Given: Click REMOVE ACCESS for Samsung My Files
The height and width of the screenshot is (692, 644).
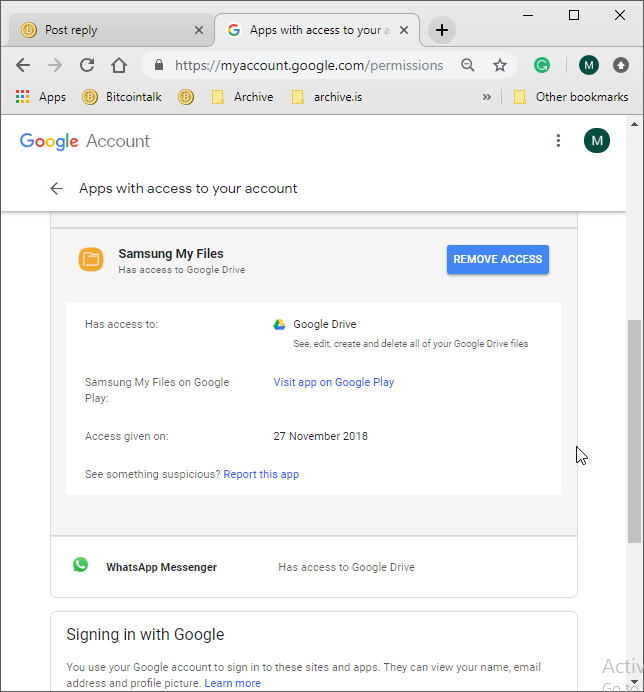Looking at the screenshot, I should (x=498, y=260).
